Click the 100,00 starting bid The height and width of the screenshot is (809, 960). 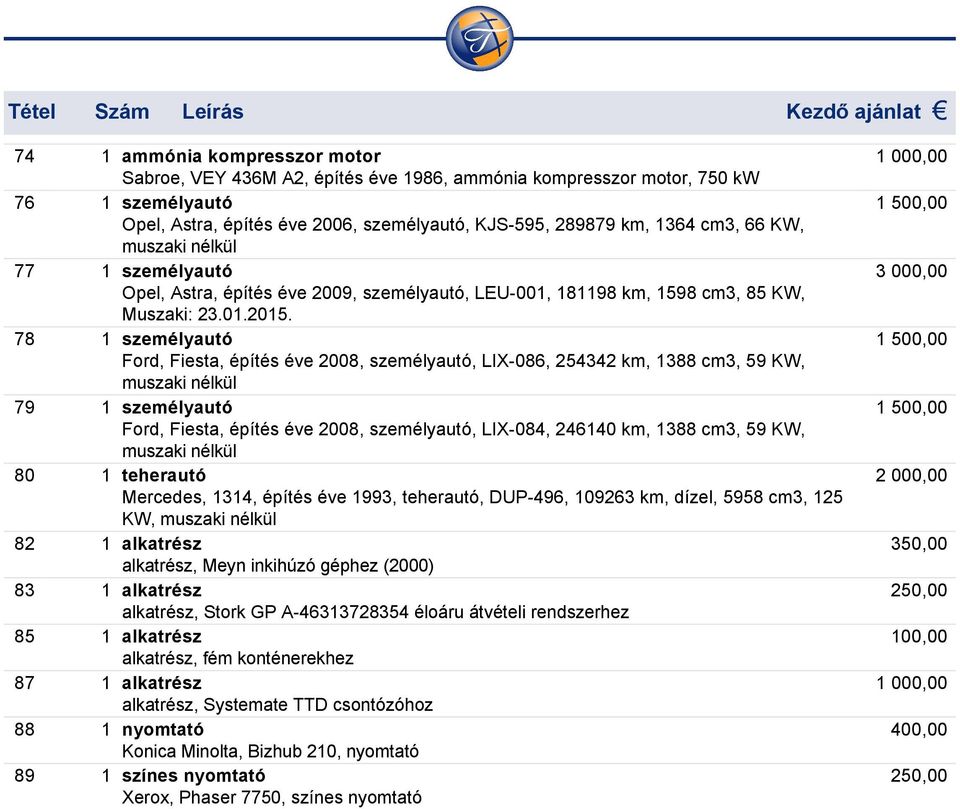coord(920,636)
